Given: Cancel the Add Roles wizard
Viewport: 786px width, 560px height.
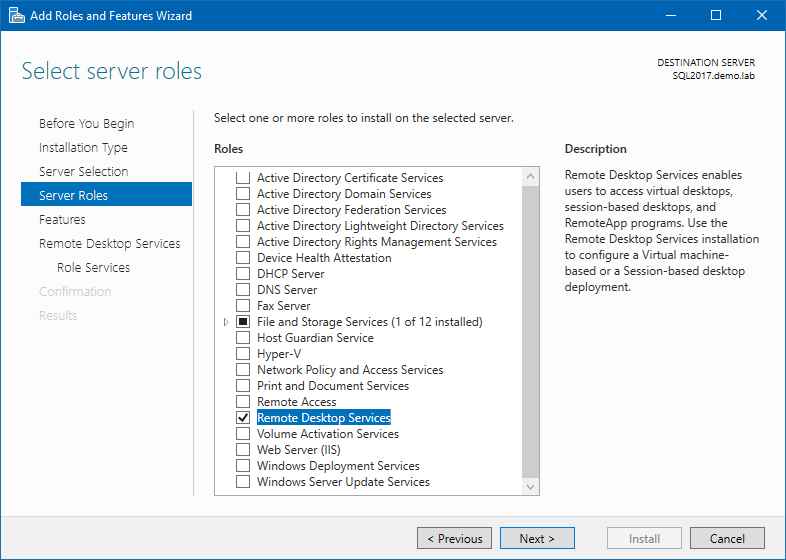Looking at the screenshot, I should pos(727,539).
